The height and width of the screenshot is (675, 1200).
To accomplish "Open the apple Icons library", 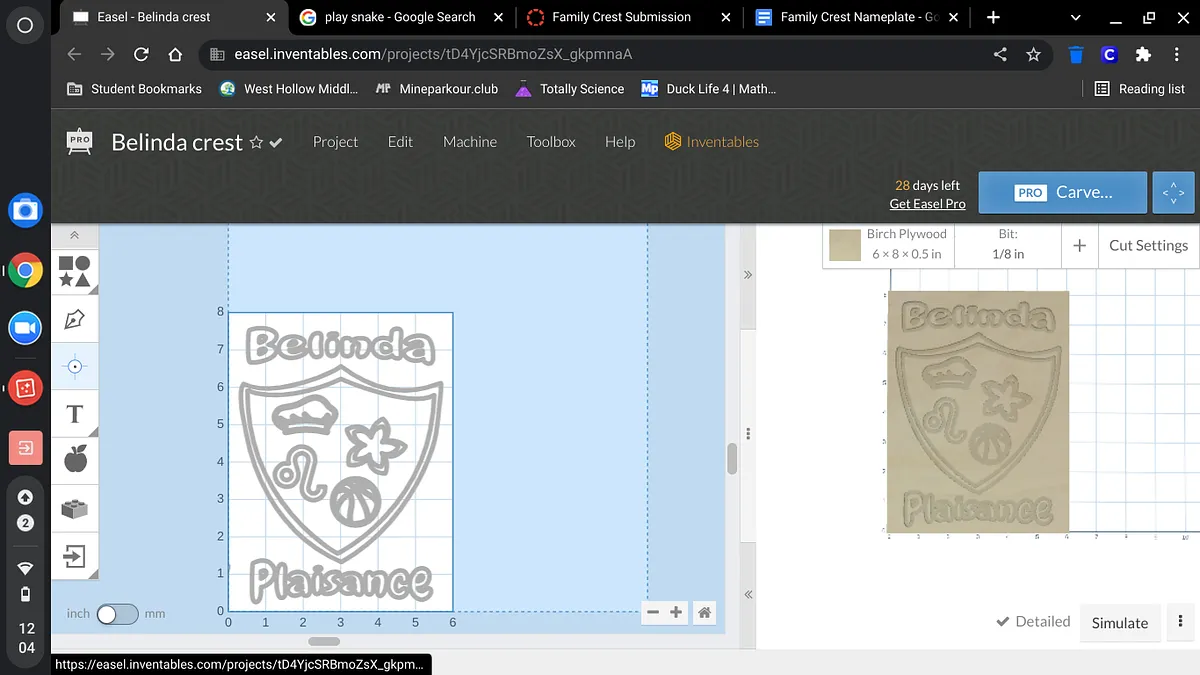I will pyautogui.click(x=75, y=460).
